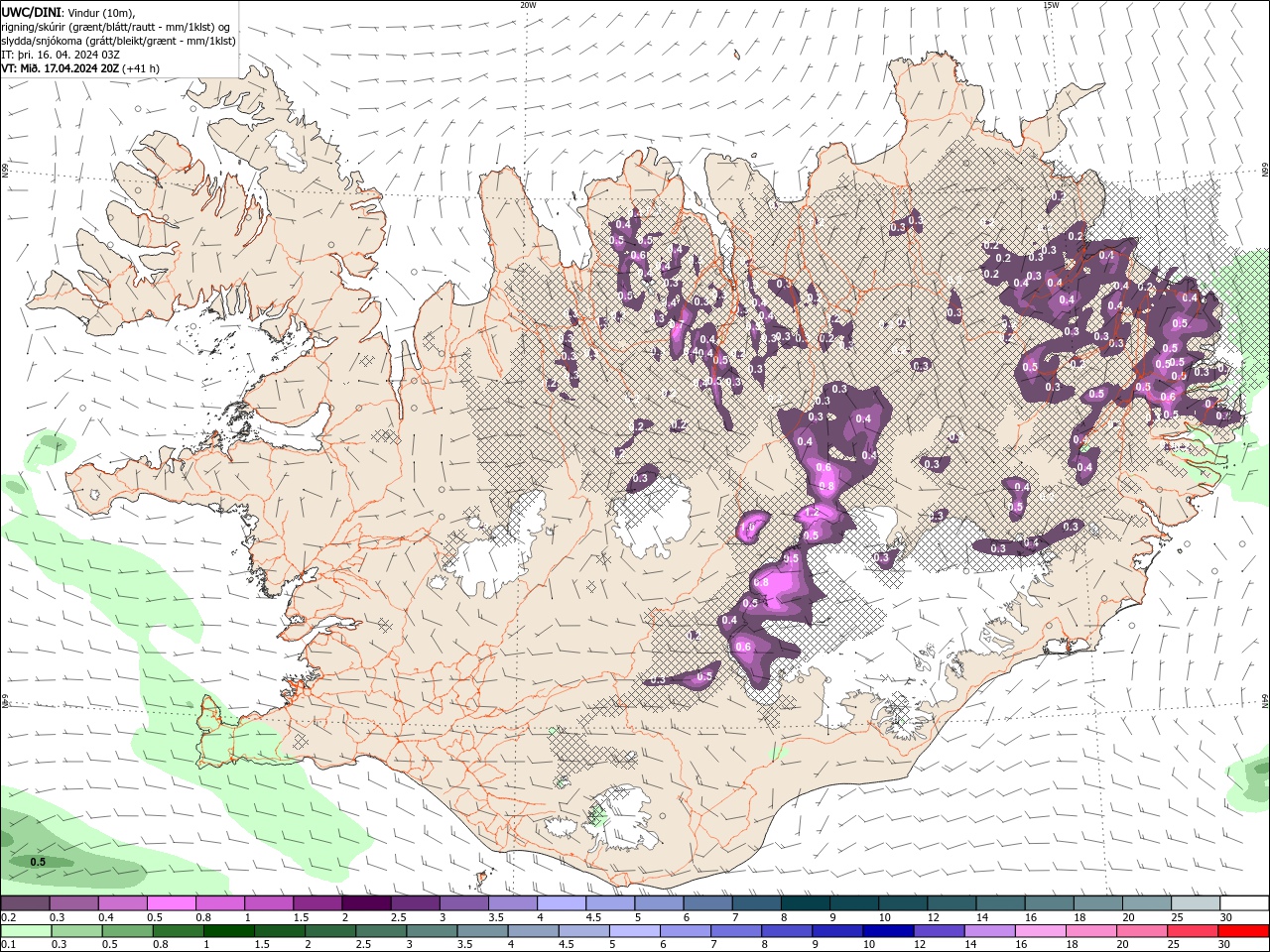This screenshot has width=1270, height=952.
Task: Click the "slydda/snjókoma" description line
Action: (x=119, y=41)
